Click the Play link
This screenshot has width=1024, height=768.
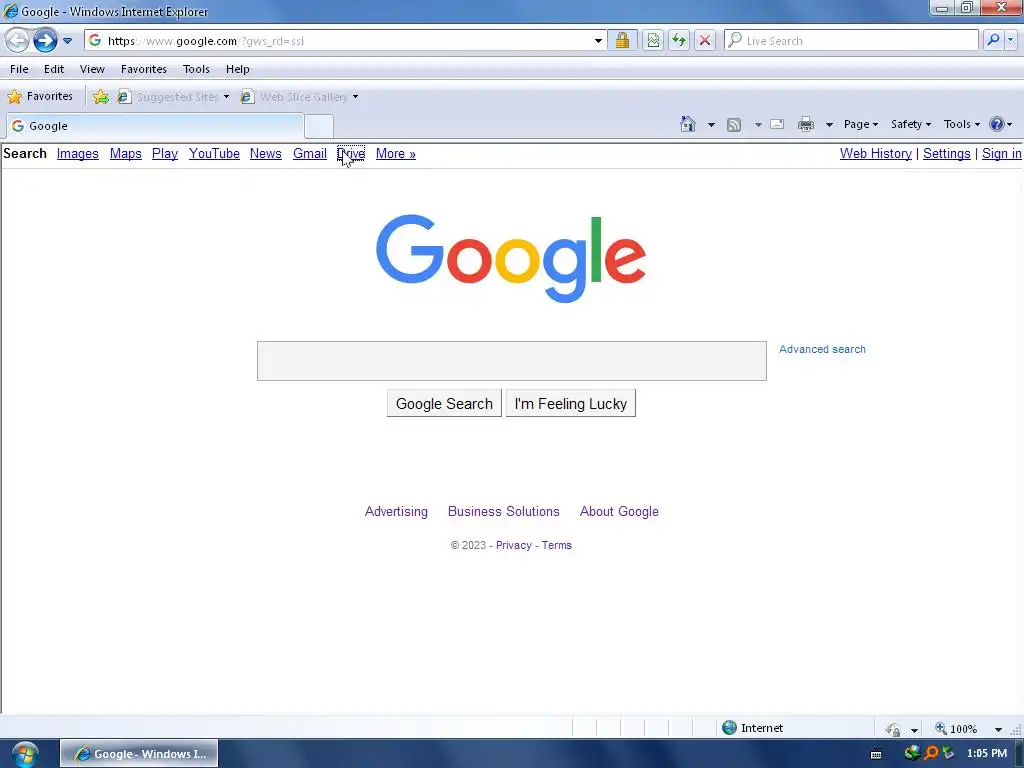point(165,153)
